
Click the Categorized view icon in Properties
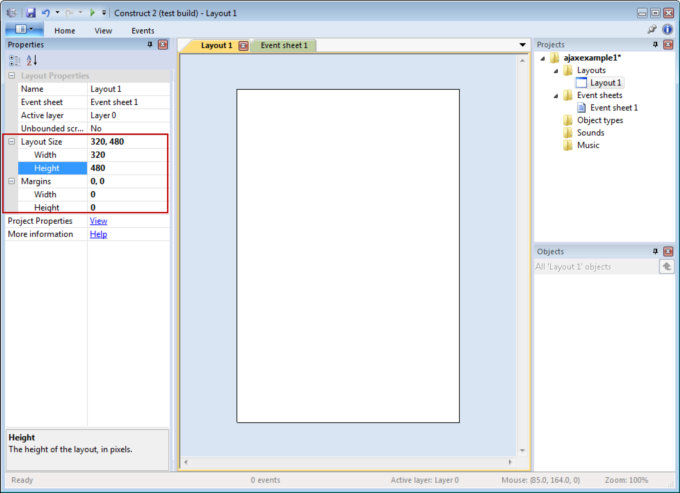point(14,60)
